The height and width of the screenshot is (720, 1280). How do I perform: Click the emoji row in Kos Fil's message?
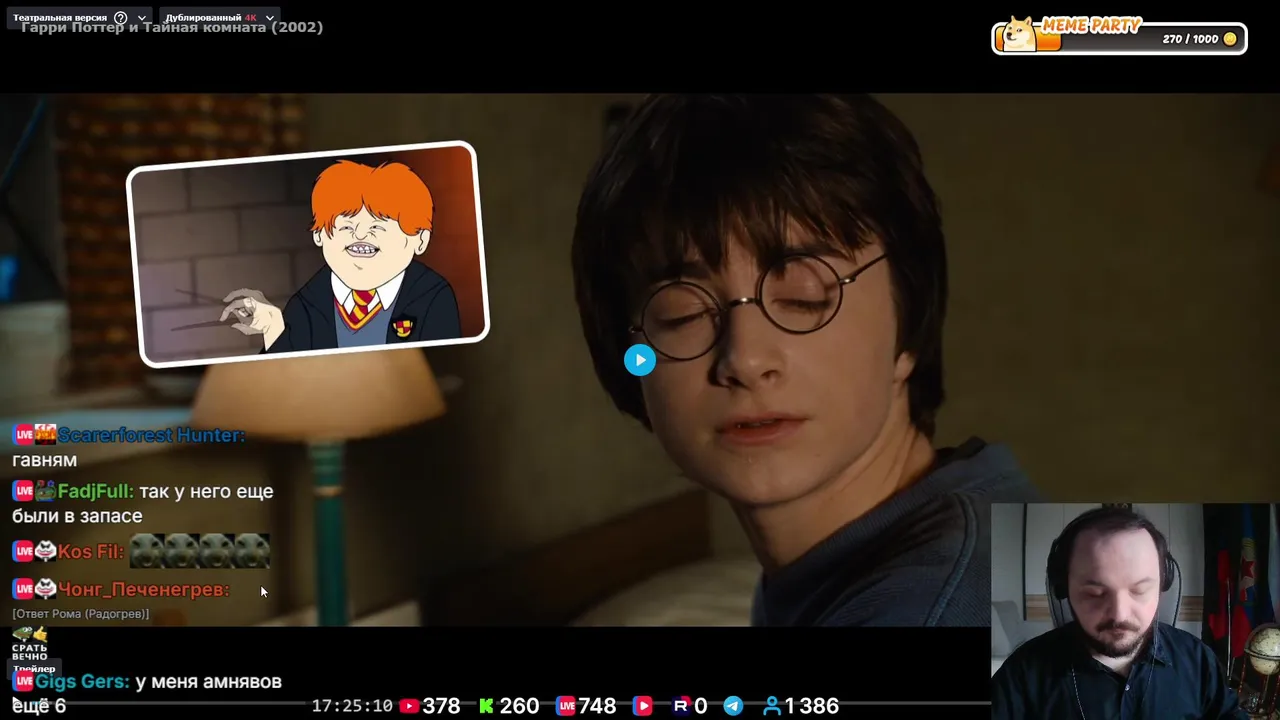(199, 551)
